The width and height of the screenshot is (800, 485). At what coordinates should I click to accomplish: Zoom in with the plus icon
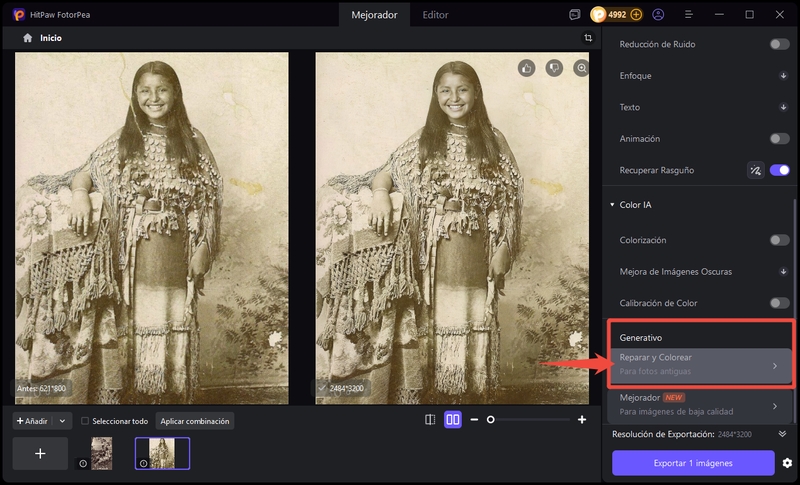coord(582,420)
